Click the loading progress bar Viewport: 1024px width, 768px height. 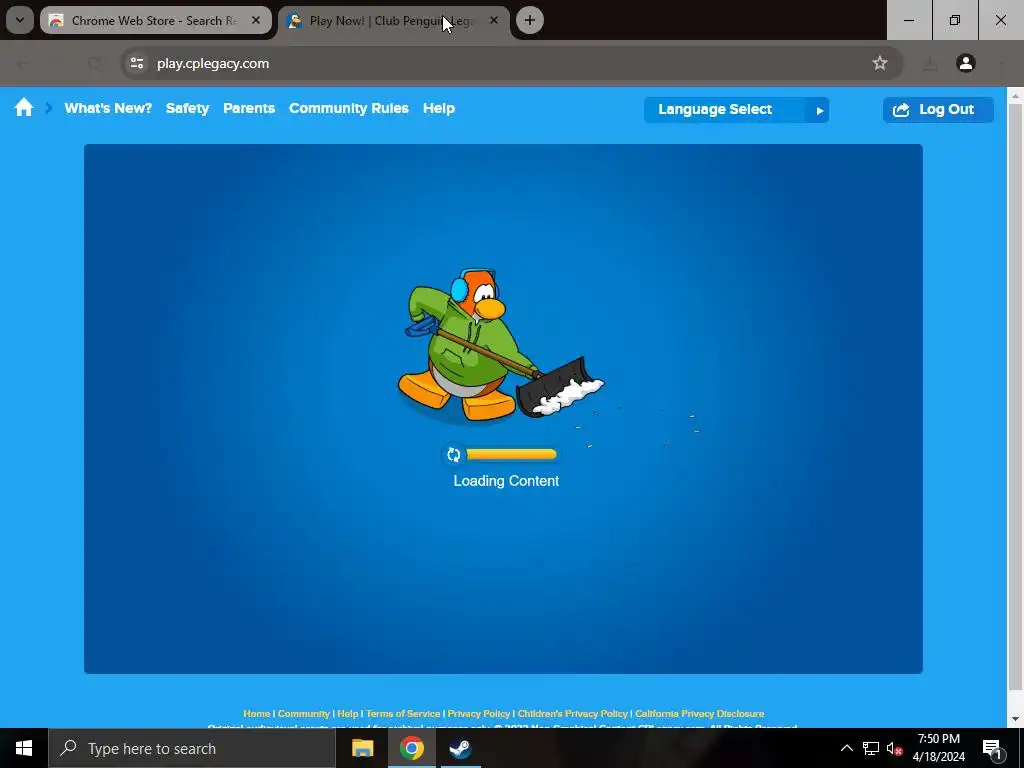511,455
